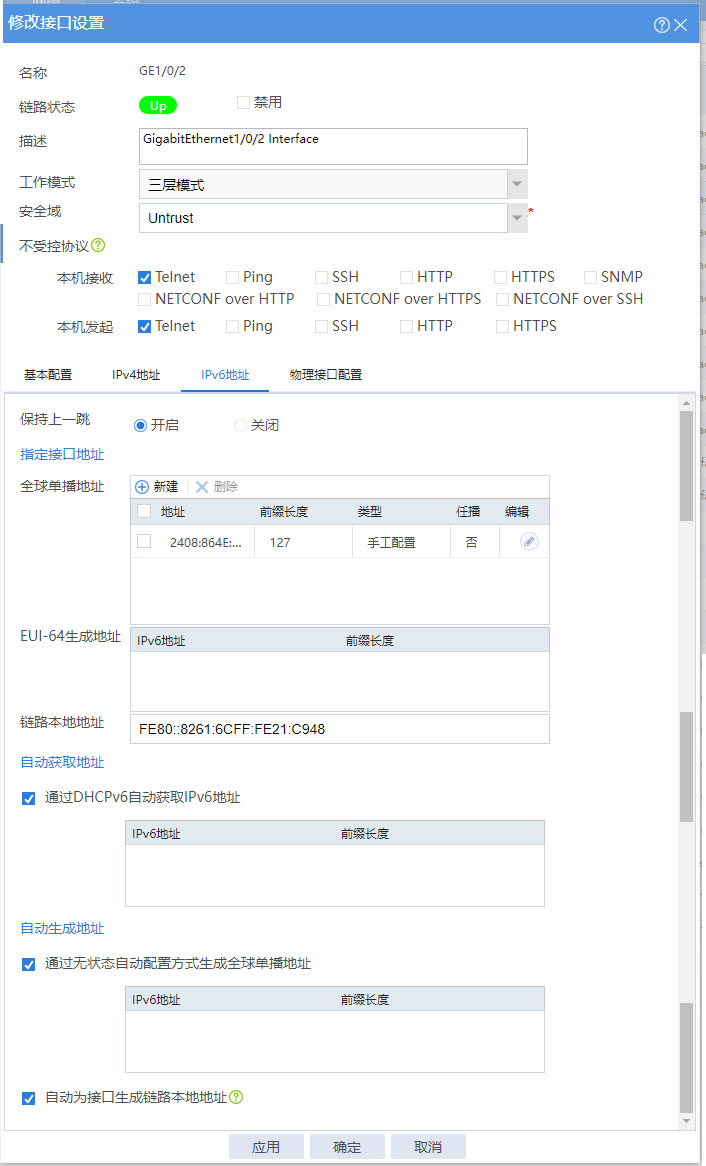The height and width of the screenshot is (1166, 706).
Task: Edit the 2408:864E address row with pencil icon
Action: coord(530,542)
